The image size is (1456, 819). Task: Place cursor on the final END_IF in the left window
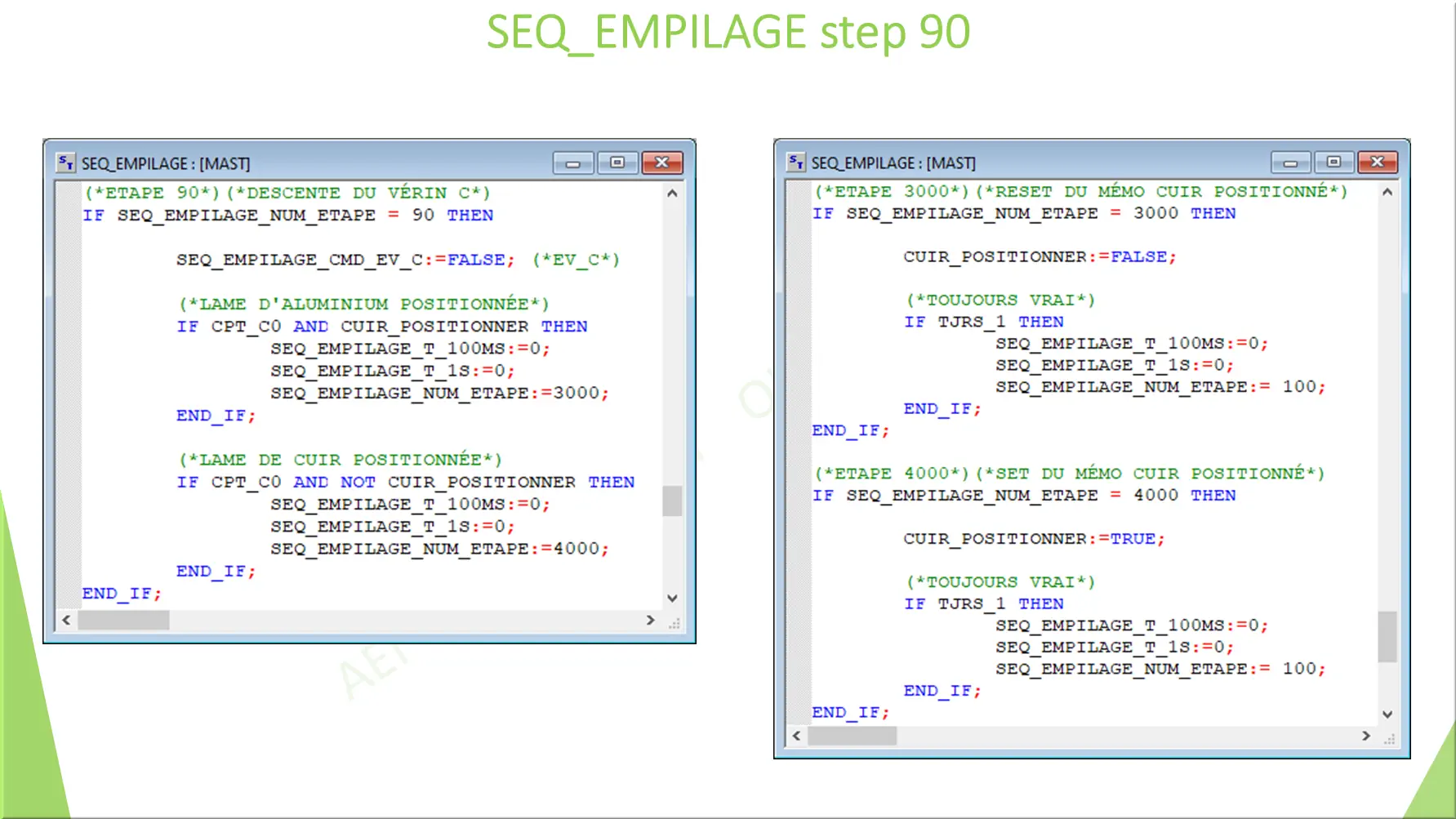[120, 593]
